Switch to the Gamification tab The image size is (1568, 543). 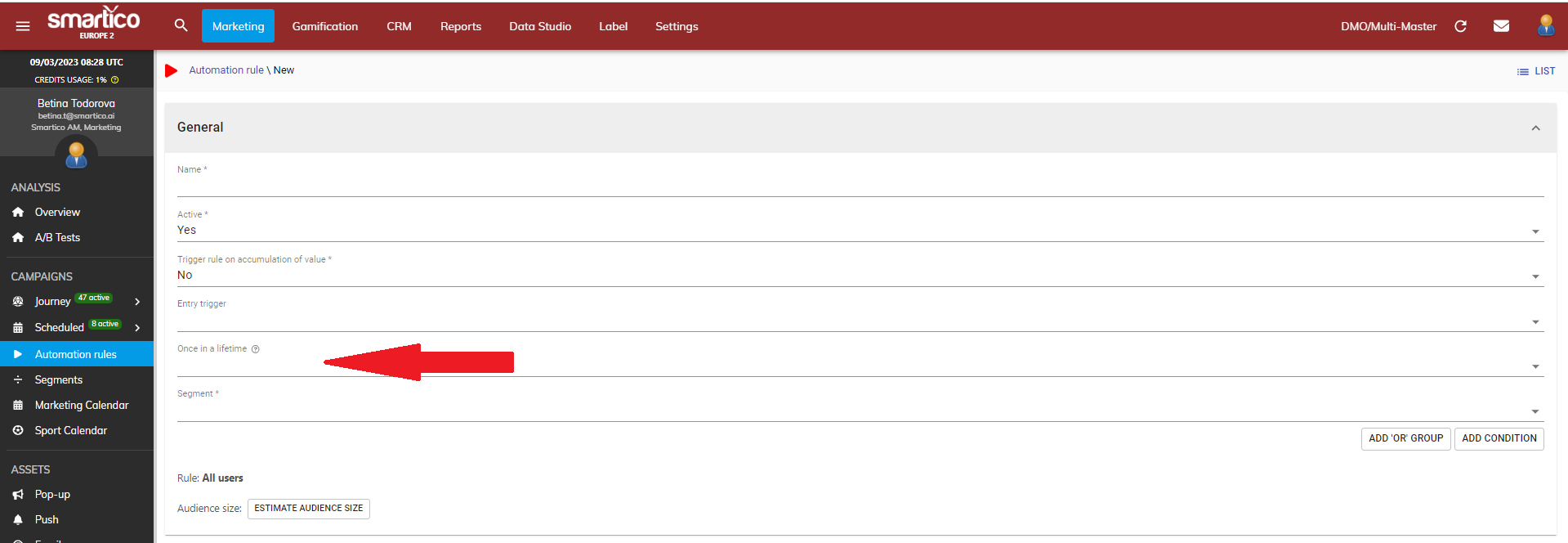(x=324, y=26)
